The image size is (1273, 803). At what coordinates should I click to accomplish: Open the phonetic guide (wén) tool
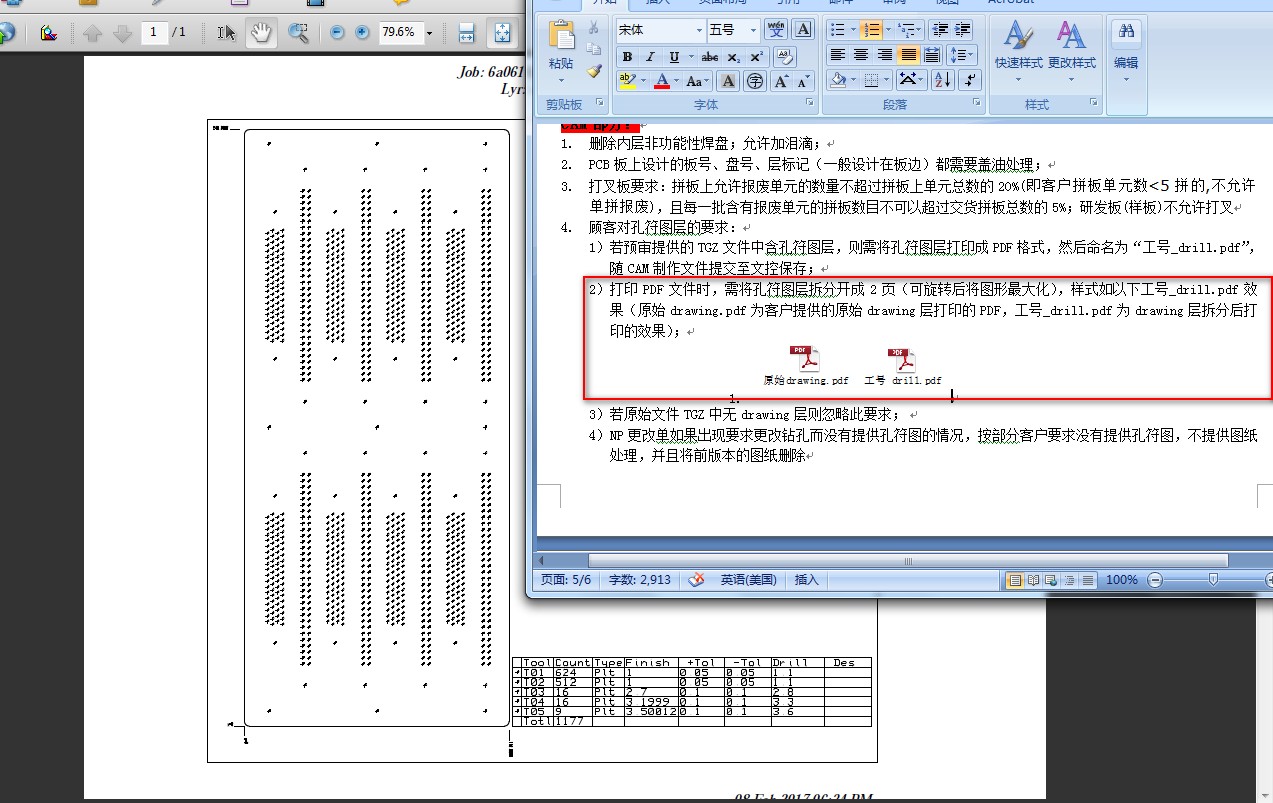click(776, 30)
